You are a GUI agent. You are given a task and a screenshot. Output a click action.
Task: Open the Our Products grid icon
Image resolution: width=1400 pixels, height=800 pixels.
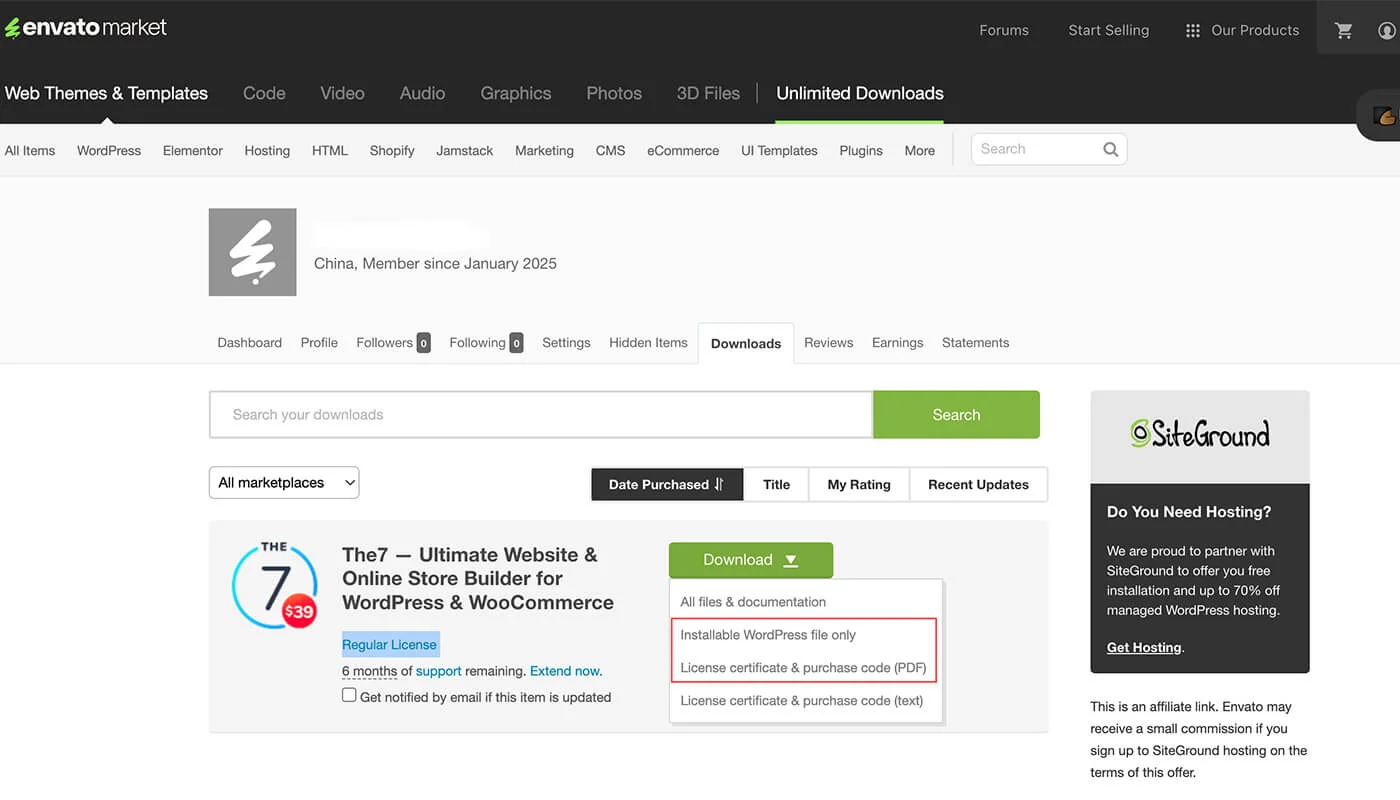coord(1193,30)
